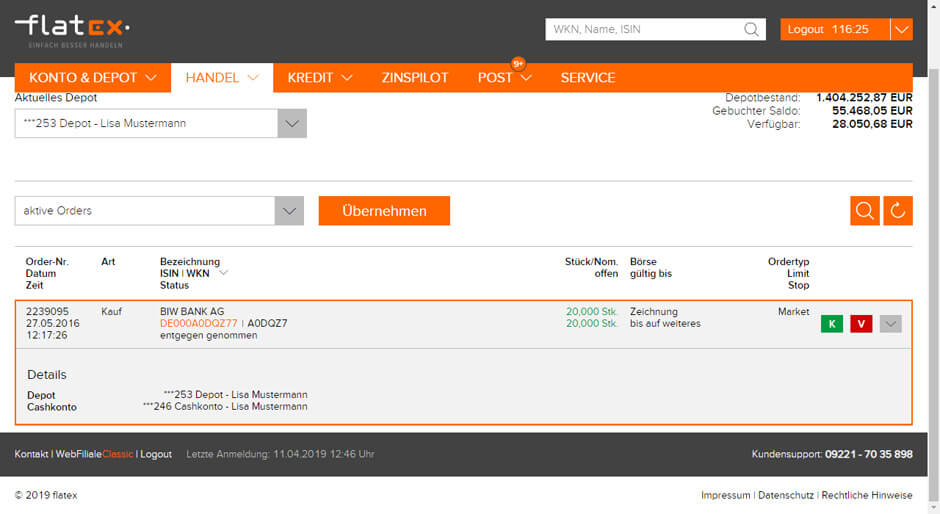Click the Kundensupport phone number
This screenshot has height=514, width=940.
[869, 455]
